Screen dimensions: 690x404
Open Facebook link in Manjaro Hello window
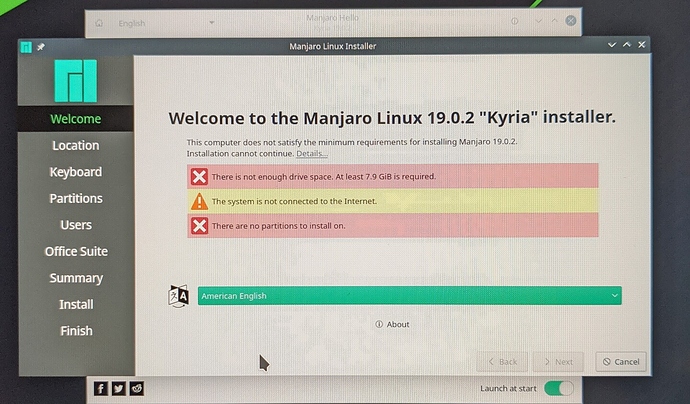101,388
